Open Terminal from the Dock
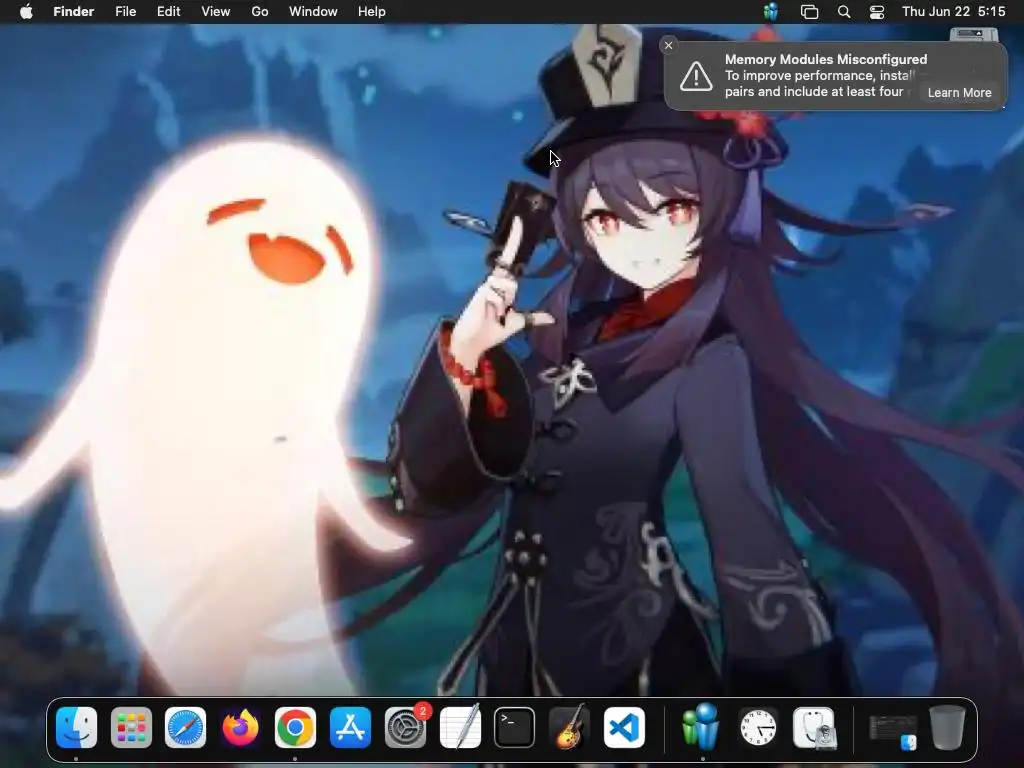This screenshot has height=768, width=1024. (x=515, y=728)
